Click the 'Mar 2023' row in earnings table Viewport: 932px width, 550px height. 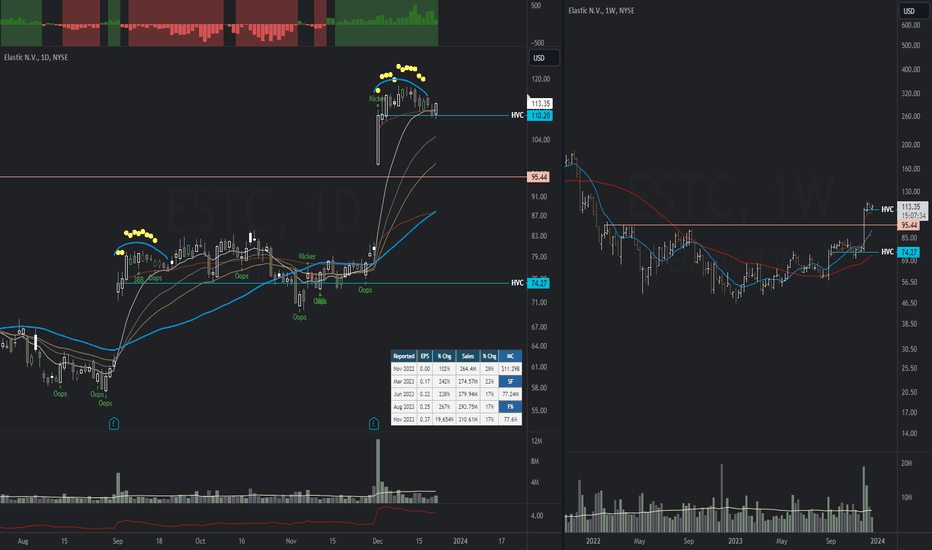pos(456,381)
